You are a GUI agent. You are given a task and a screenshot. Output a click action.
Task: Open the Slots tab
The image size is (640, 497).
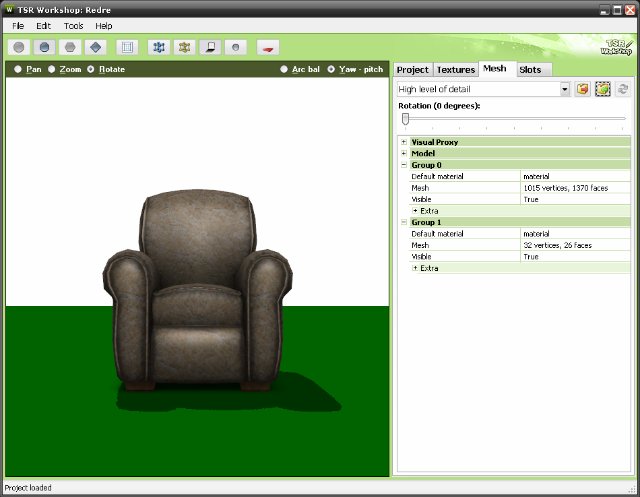(x=530, y=70)
